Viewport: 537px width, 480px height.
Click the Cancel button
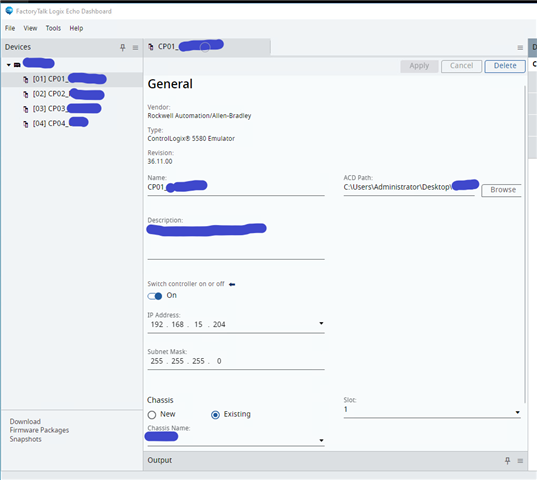[461, 66]
